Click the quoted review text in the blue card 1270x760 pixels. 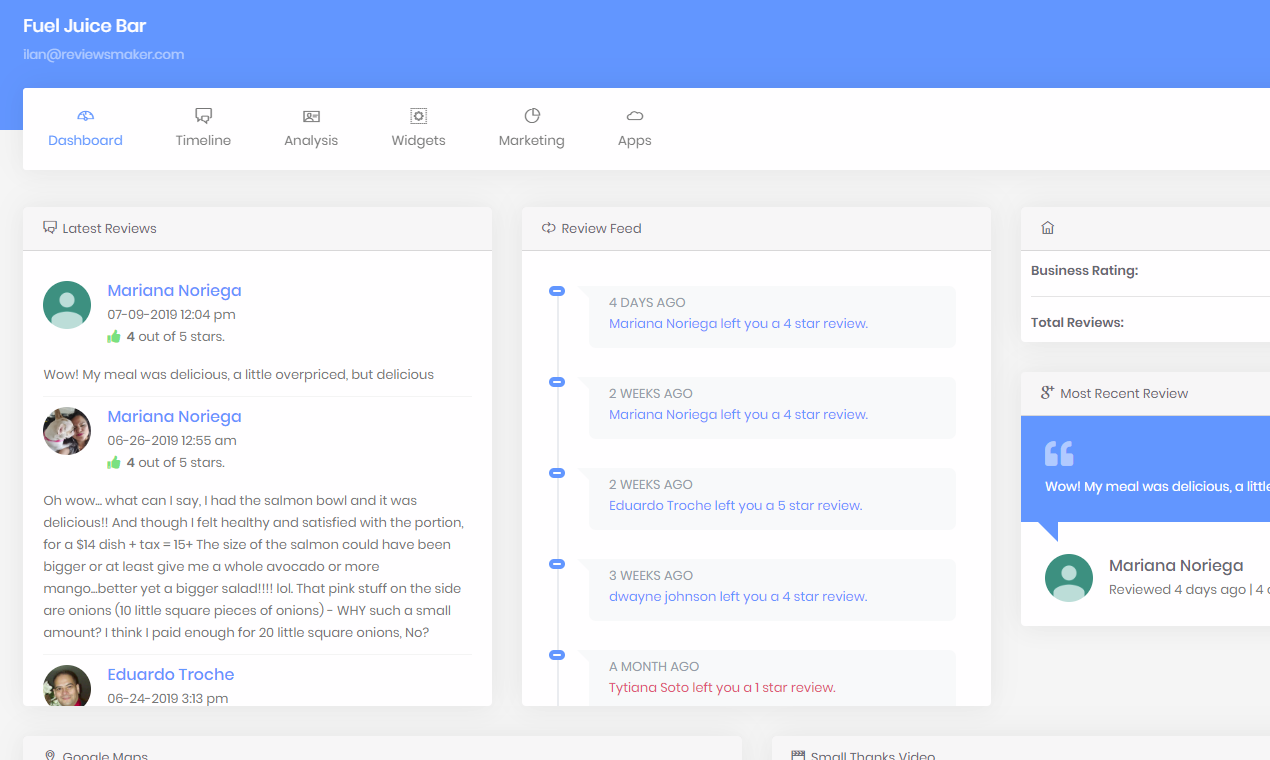pyautogui.click(x=1157, y=487)
